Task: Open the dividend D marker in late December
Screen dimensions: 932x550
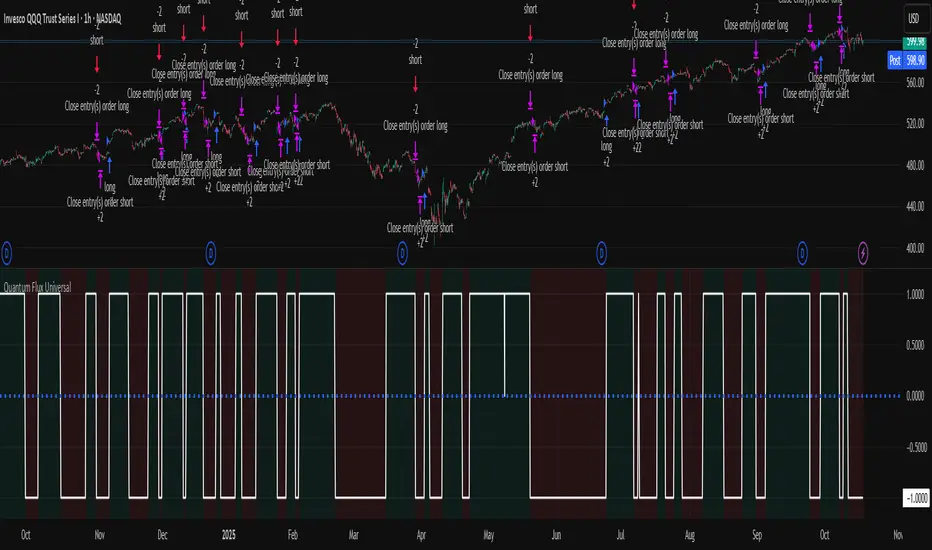Action: tap(210, 254)
